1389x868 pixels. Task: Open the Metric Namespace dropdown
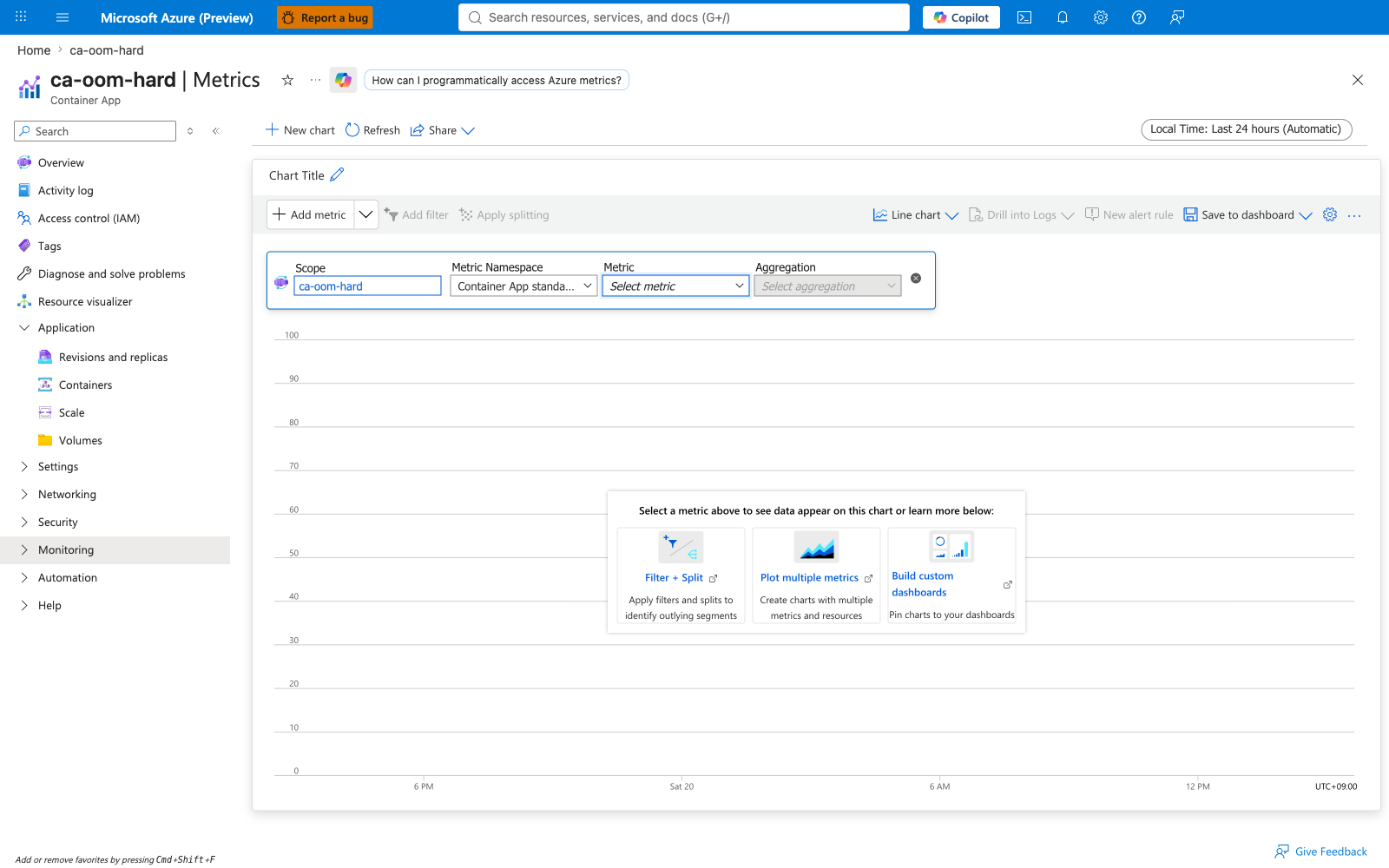pos(524,286)
